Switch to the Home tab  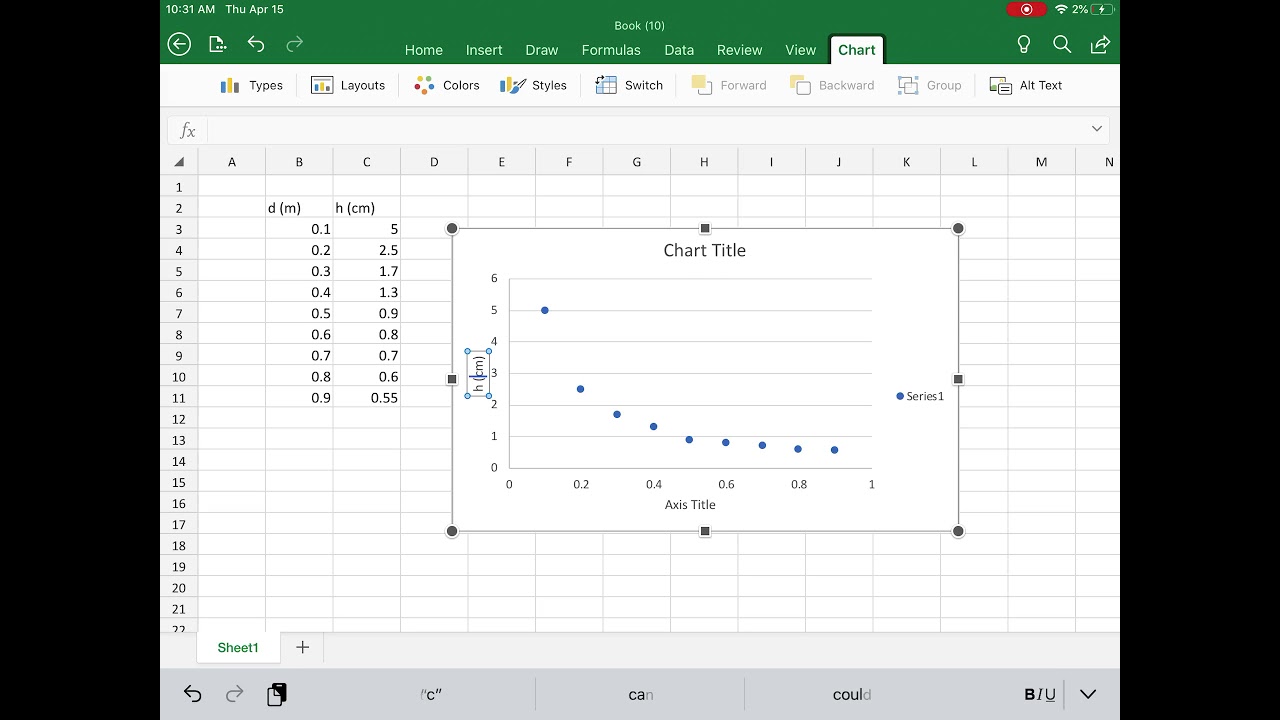[424, 50]
